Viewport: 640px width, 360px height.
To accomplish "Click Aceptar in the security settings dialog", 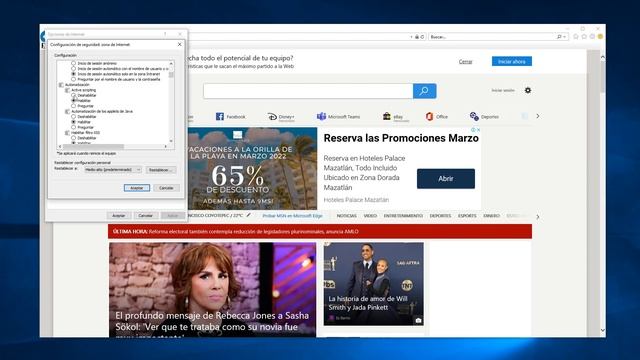I will tap(137, 188).
